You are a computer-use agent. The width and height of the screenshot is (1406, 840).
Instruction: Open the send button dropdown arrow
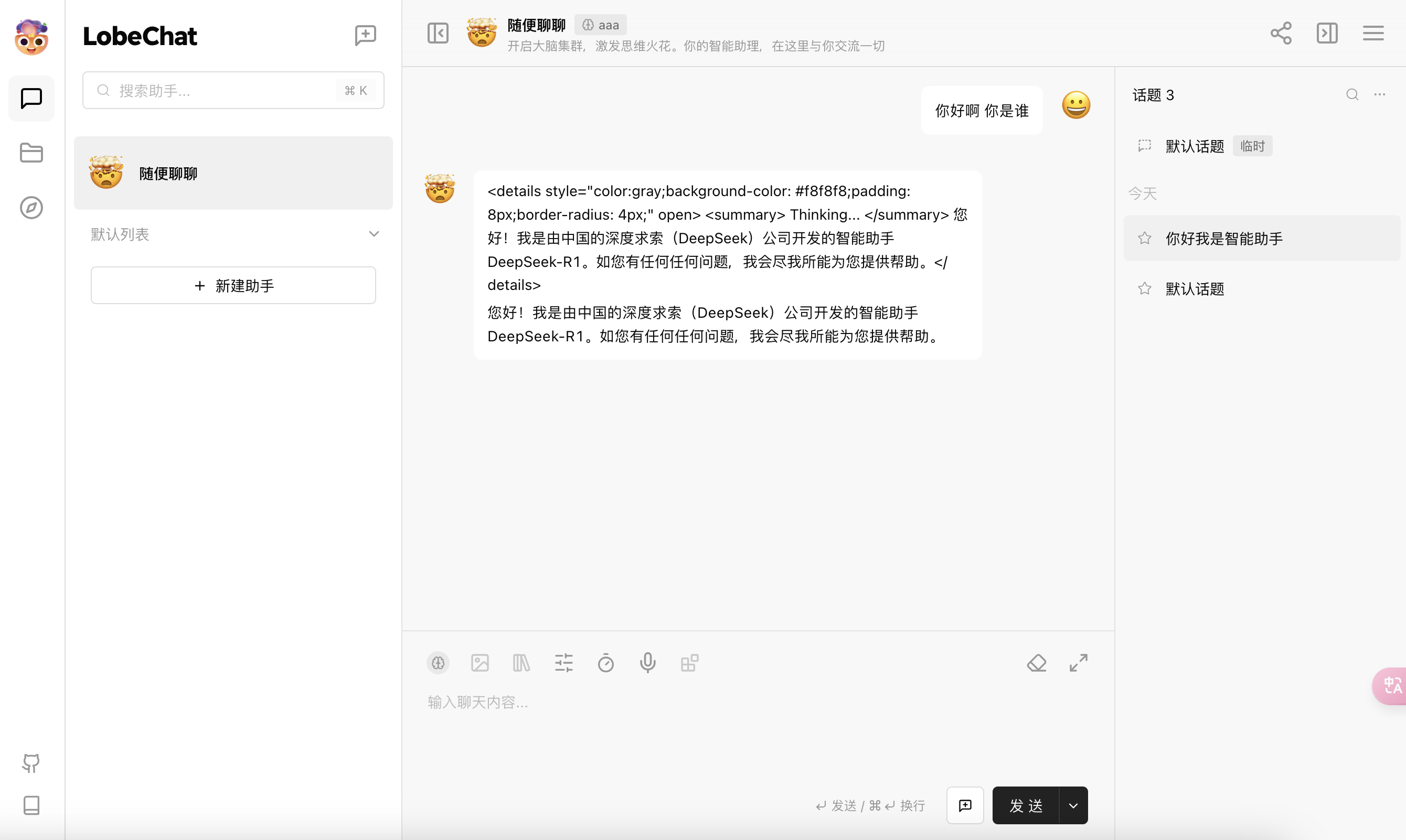pos(1073,805)
